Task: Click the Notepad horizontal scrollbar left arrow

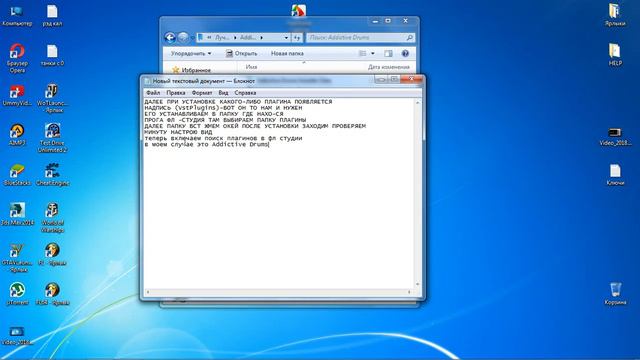Action: pyautogui.click(x=148, y=292)
